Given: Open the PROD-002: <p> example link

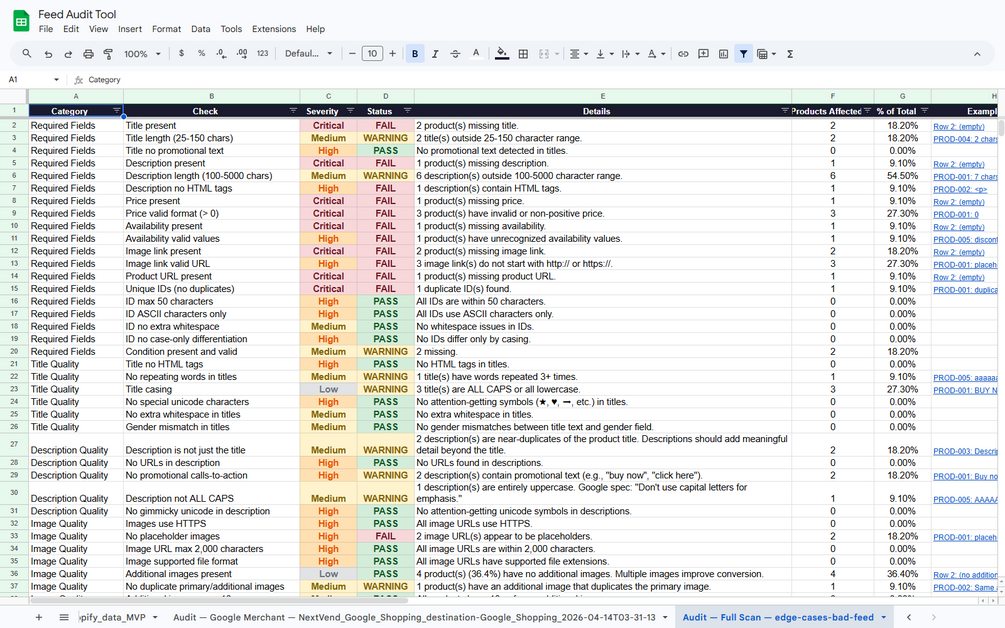Looking at the screenshot, I should [960, 190].
